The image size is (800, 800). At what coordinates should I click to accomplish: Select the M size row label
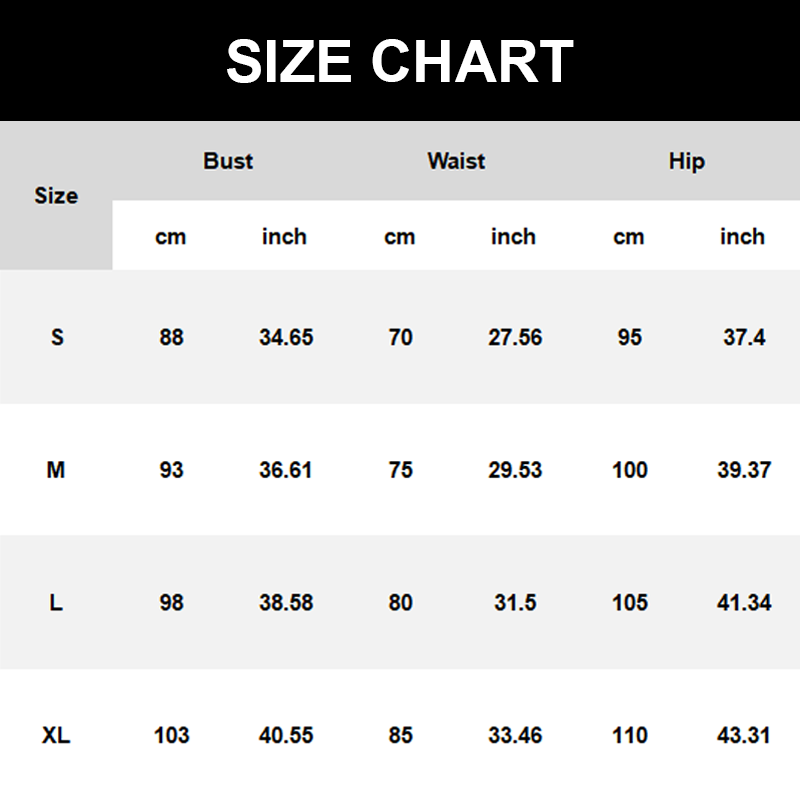pos(56,470)
